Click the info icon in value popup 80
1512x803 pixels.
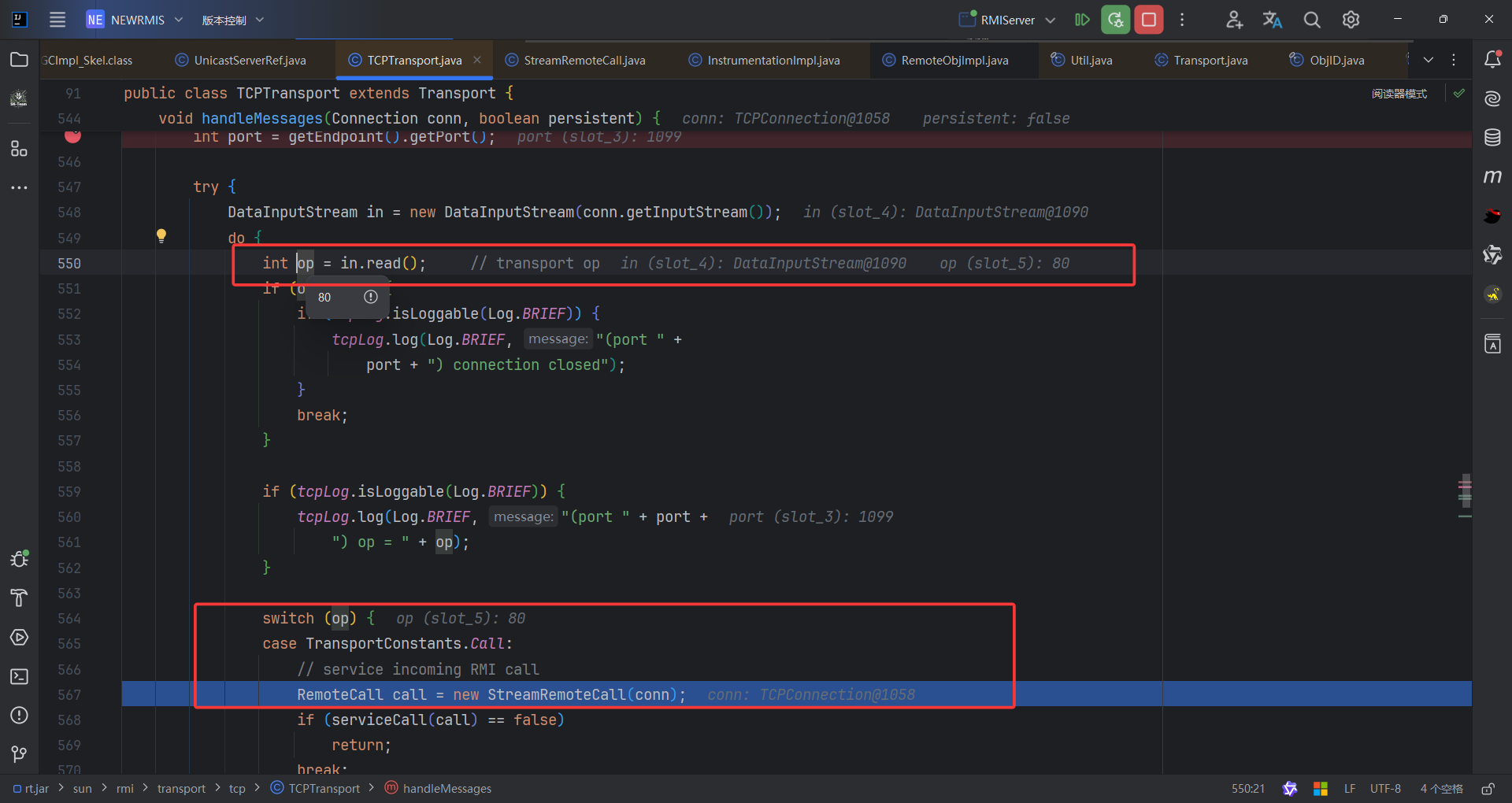point(371,297)
